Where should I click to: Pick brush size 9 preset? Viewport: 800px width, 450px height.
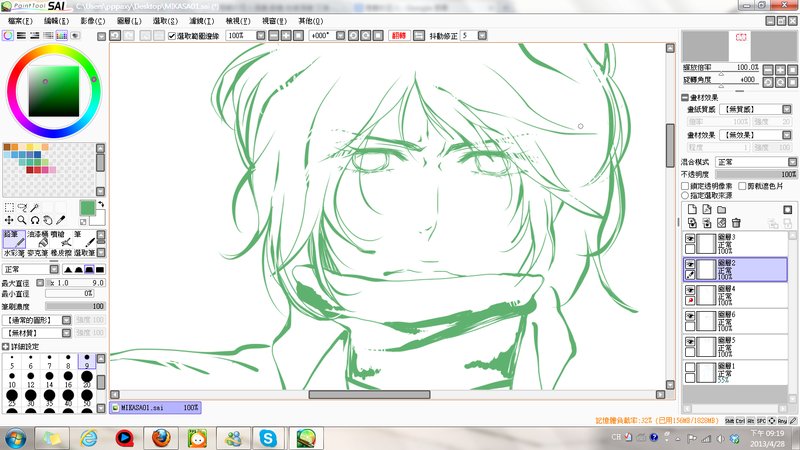tap(87, 361)
